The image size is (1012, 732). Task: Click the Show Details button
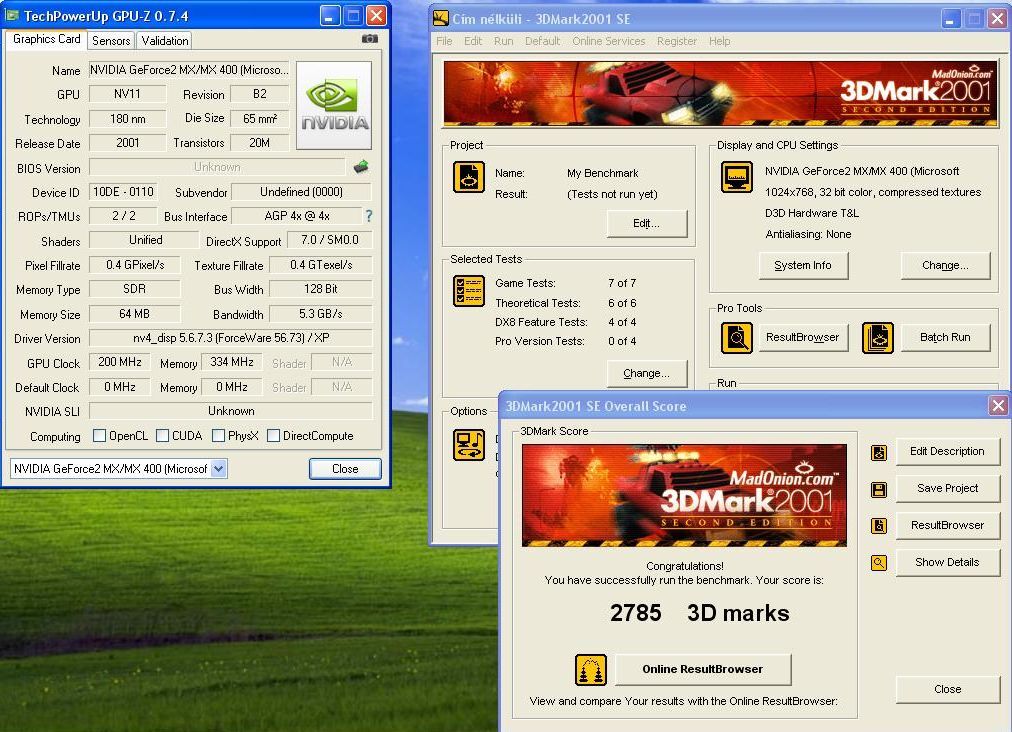pos(947,562)
